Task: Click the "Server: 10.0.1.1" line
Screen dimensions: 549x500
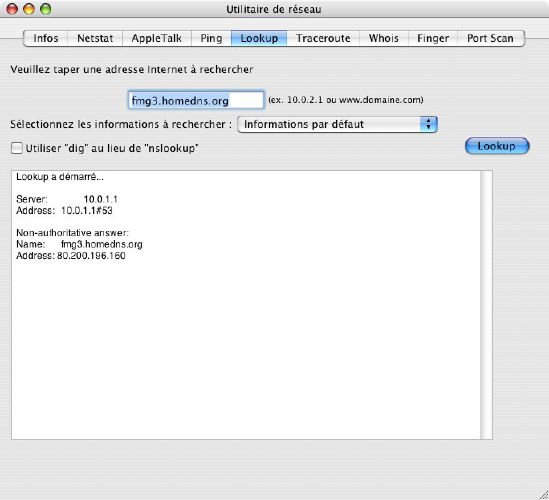Action: (x=67, y=199)
